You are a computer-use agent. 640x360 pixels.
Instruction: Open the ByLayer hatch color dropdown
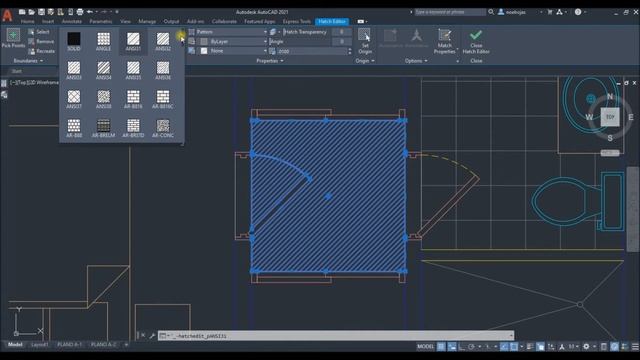coord(233,42)
